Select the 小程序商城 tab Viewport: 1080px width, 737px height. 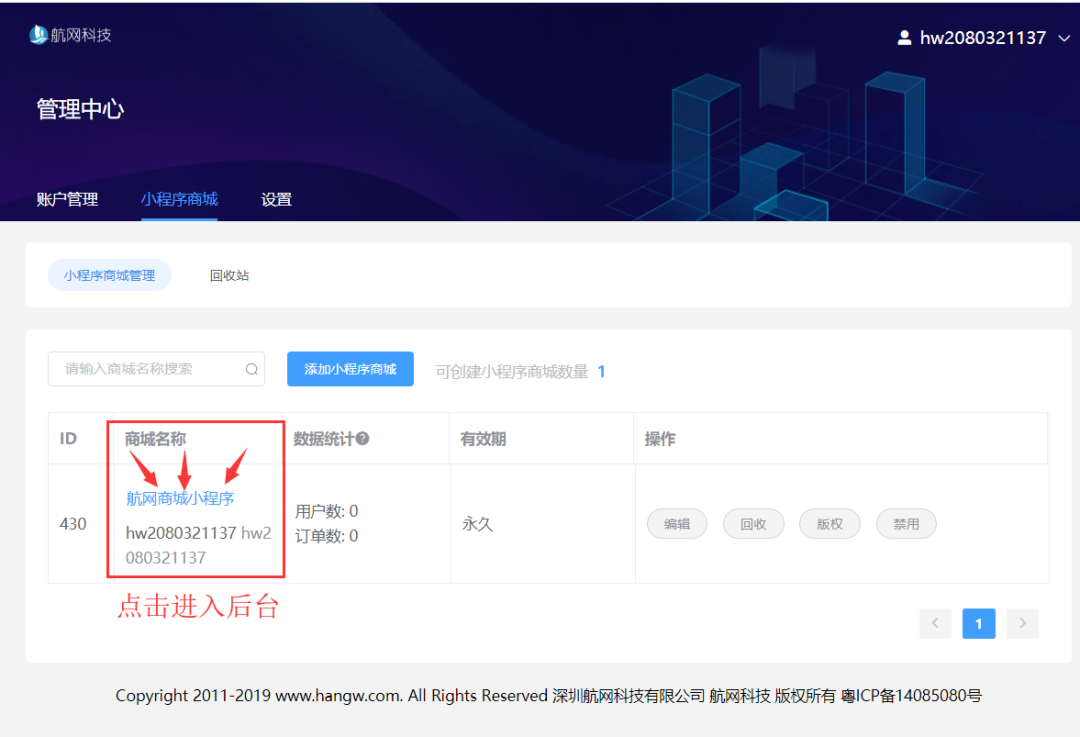pos(179,200)
